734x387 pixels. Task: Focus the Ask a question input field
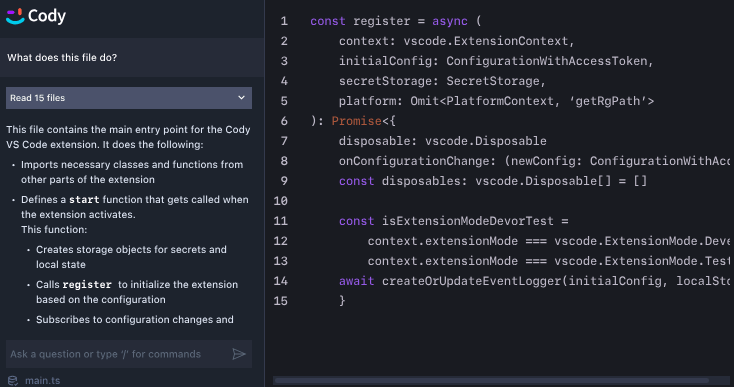tap(129, 354)
